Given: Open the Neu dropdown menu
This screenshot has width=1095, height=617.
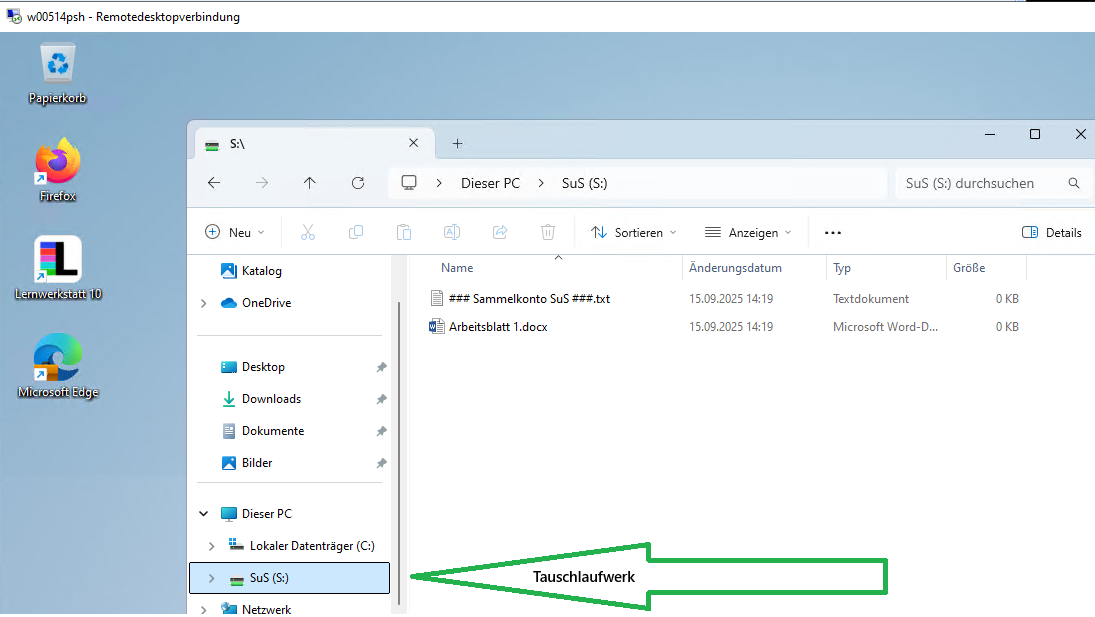Looking at the screenshot, I should [235, 232].
